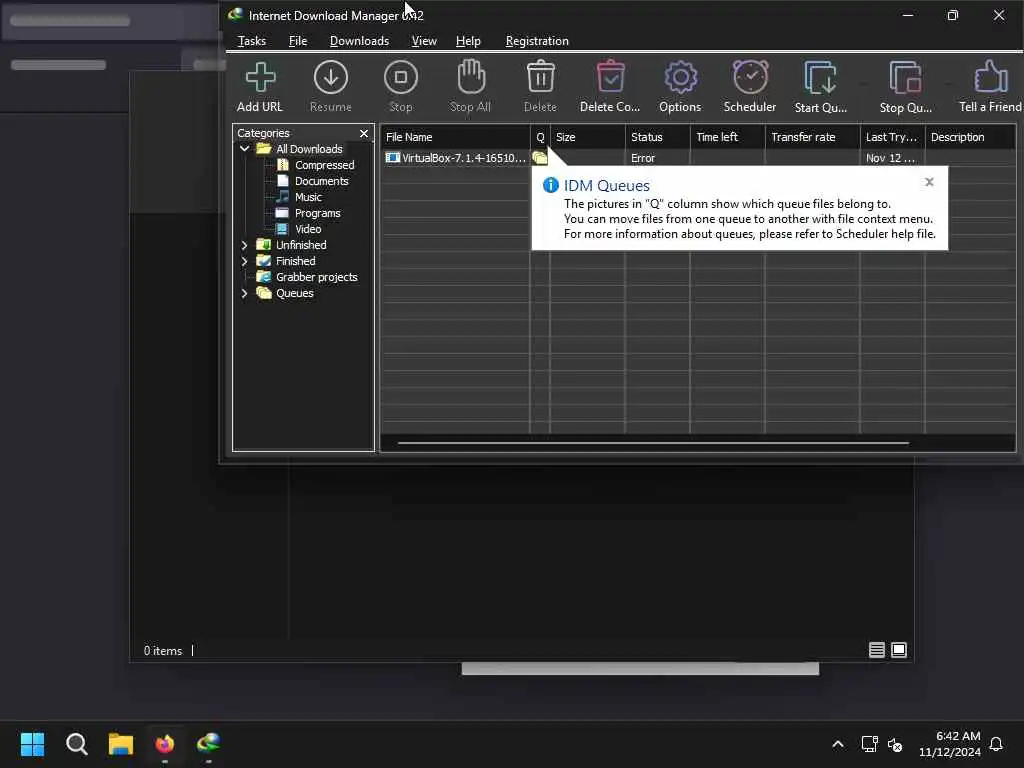Open the notification bell

[996, 744]
